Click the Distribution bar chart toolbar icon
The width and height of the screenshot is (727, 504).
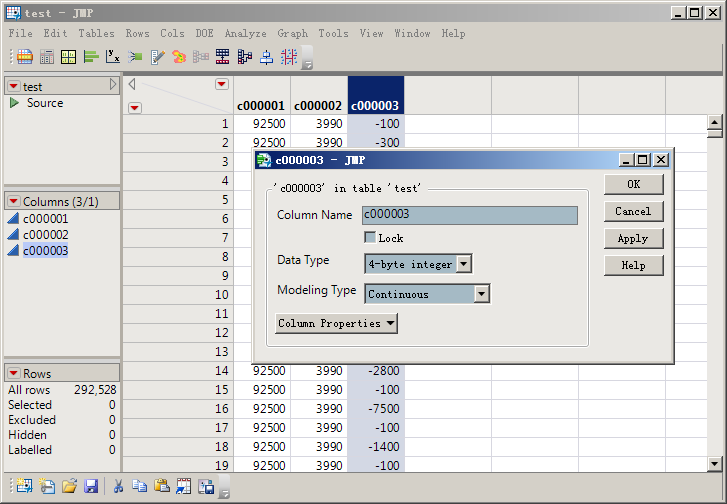[91, 57]
